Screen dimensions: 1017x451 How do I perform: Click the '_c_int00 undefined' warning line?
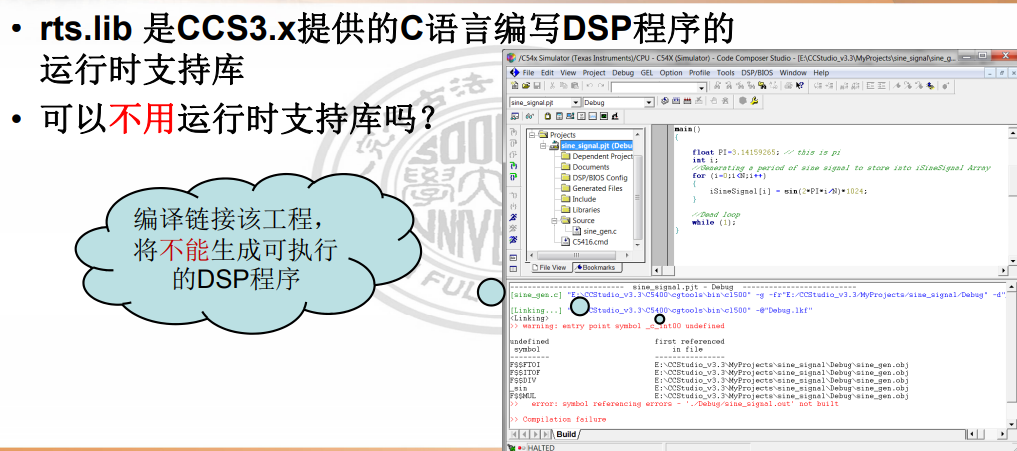click(x=617, y=326)
